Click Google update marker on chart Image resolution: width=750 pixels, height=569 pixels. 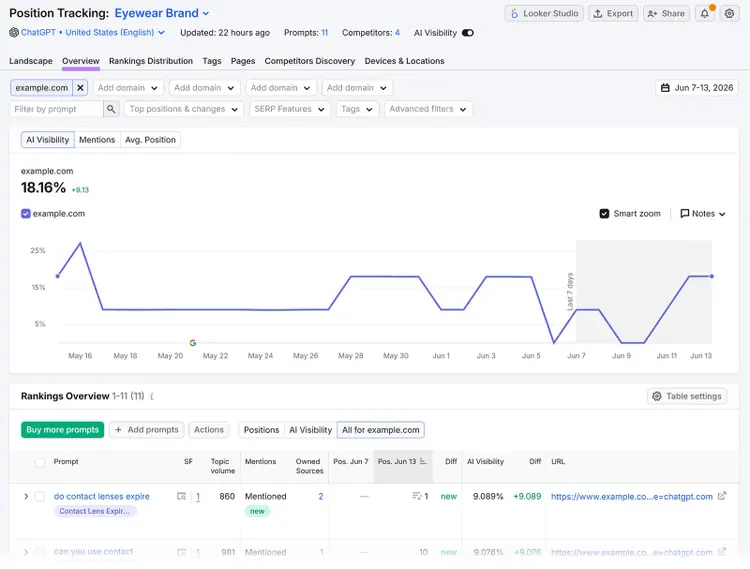193,343
